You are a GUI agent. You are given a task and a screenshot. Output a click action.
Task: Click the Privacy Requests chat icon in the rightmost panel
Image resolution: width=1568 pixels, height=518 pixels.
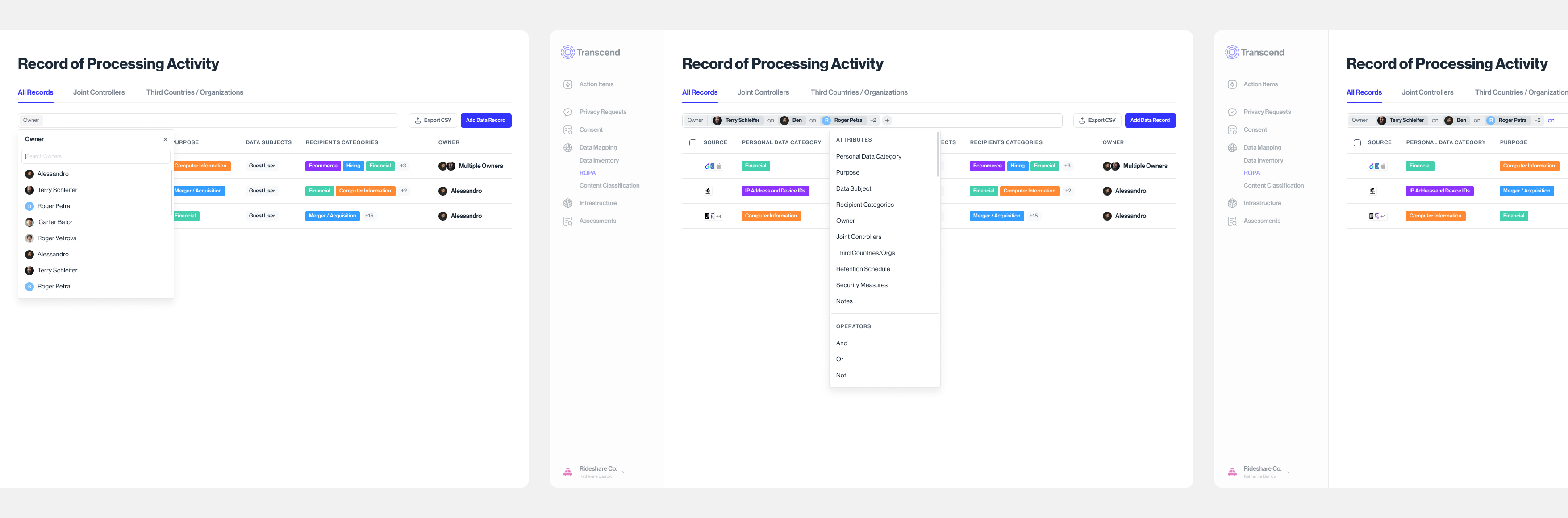point(1232,112)
